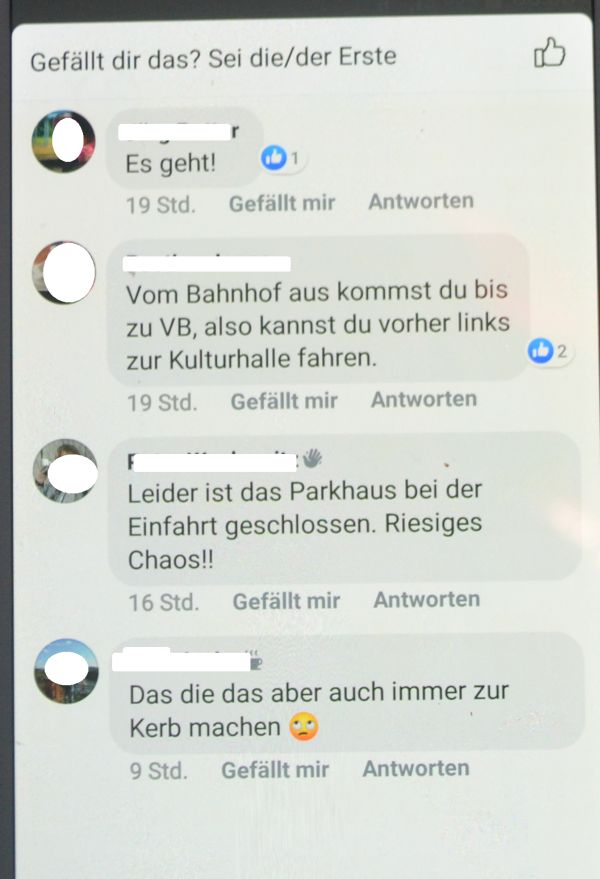
Task: Like the Parkhaus 'Riesiges Chaos' comment
Action: [x=287, y=601]
